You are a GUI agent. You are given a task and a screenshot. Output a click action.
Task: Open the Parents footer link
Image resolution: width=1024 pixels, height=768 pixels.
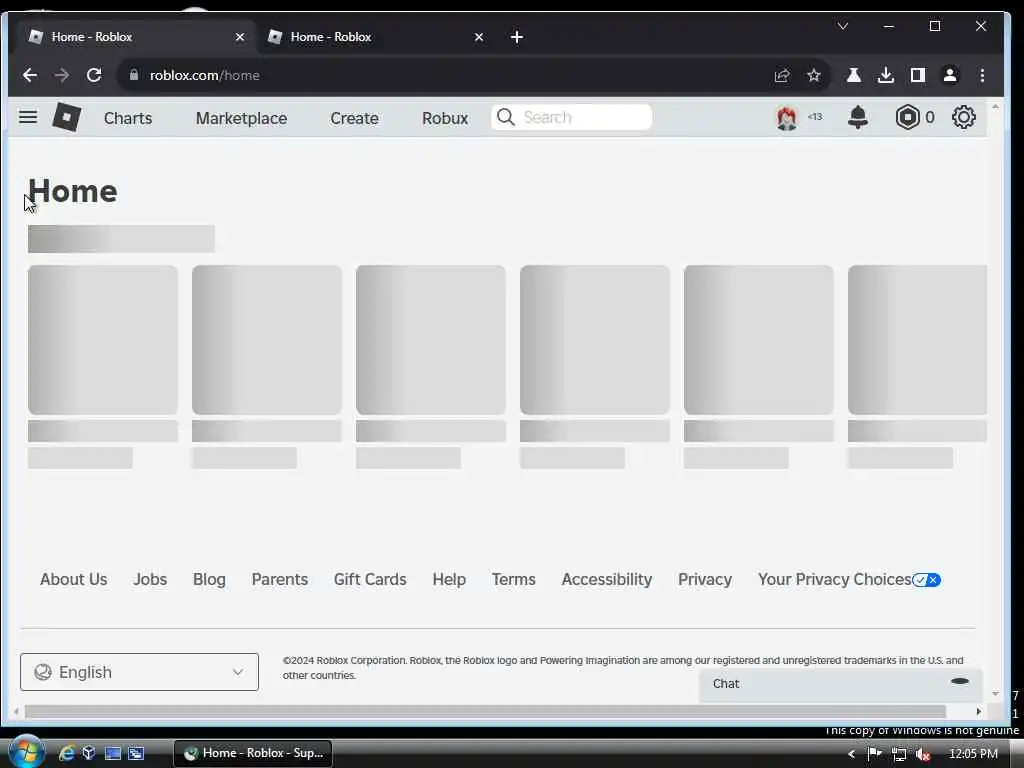pos(280,579)
